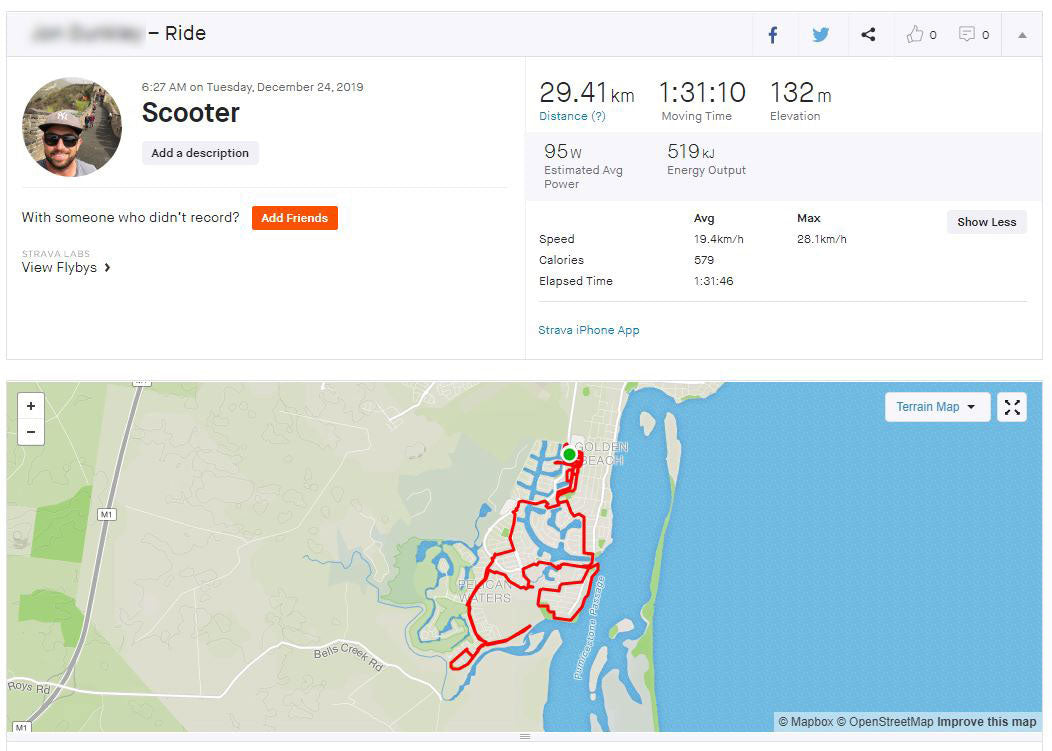Open the Terrain Map style selector
1052x751 pixels.
[936, 406]
